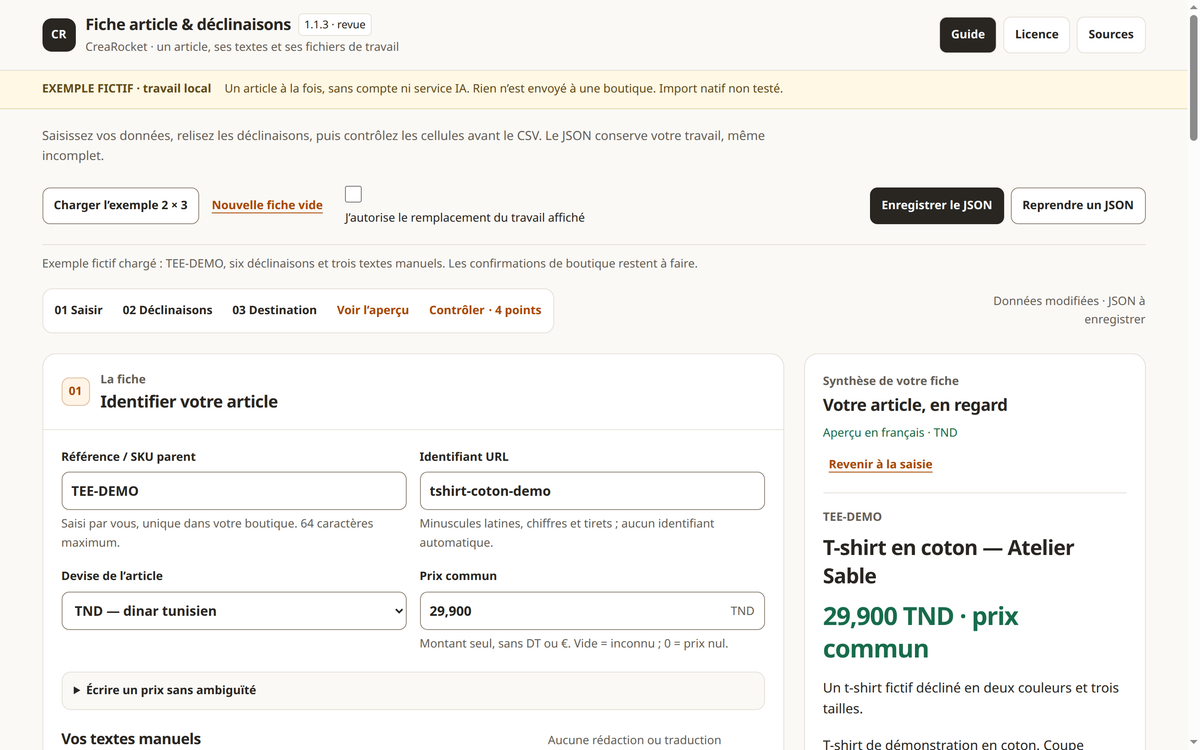Click the 'Vos textes manuels' heading
The width and height of the screenshot is (1200, 750).
pyautogui.click(x=131, y=739)
